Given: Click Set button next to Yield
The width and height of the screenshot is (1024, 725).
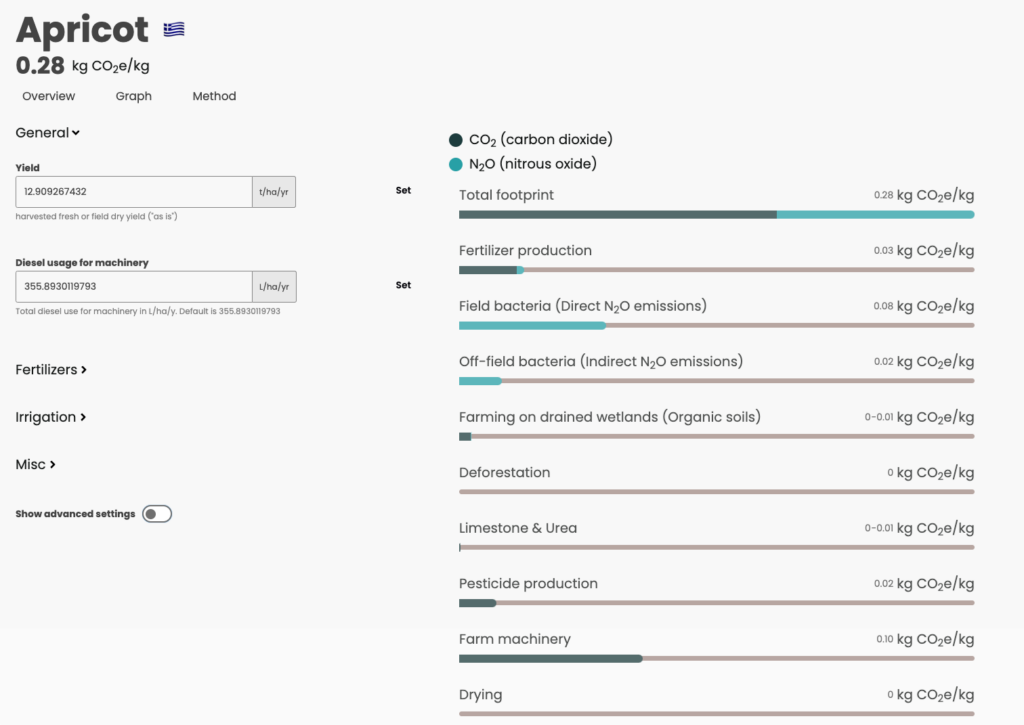Looking at the screenshot, I should (403, 191).
